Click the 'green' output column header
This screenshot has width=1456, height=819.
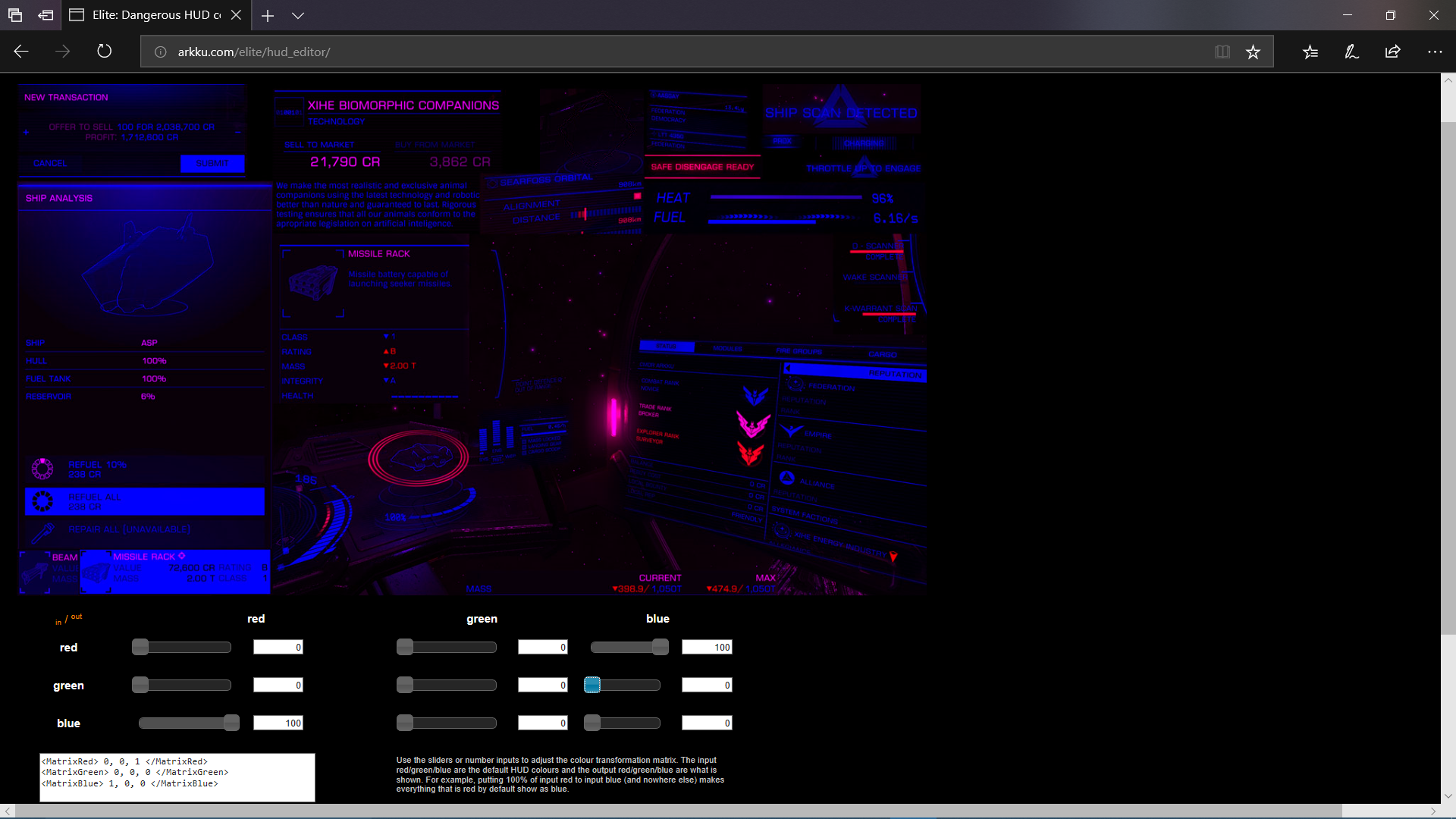482,619
